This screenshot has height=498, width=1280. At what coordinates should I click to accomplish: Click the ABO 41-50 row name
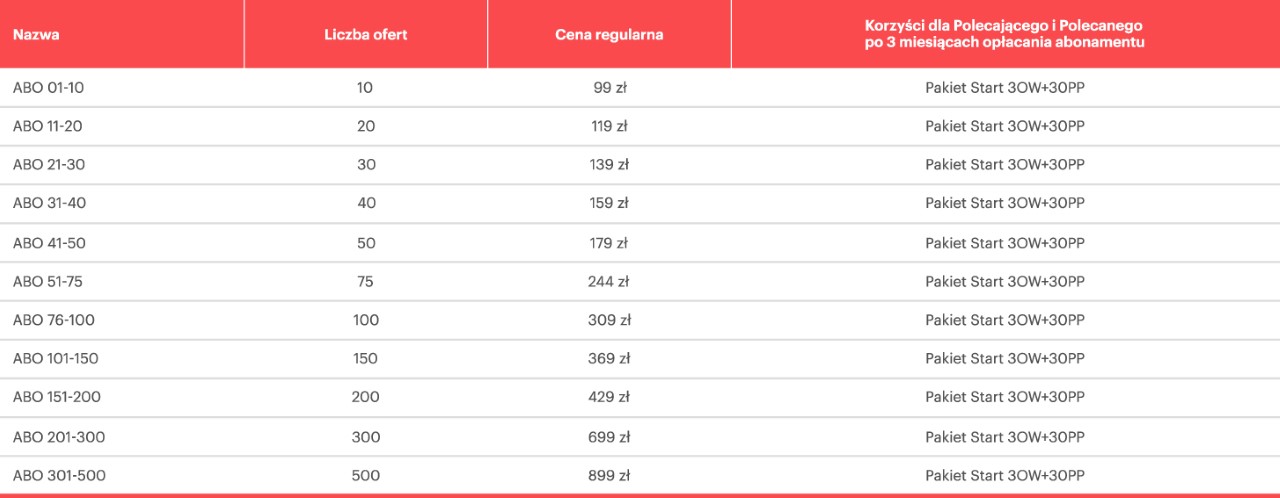point(50,243)
